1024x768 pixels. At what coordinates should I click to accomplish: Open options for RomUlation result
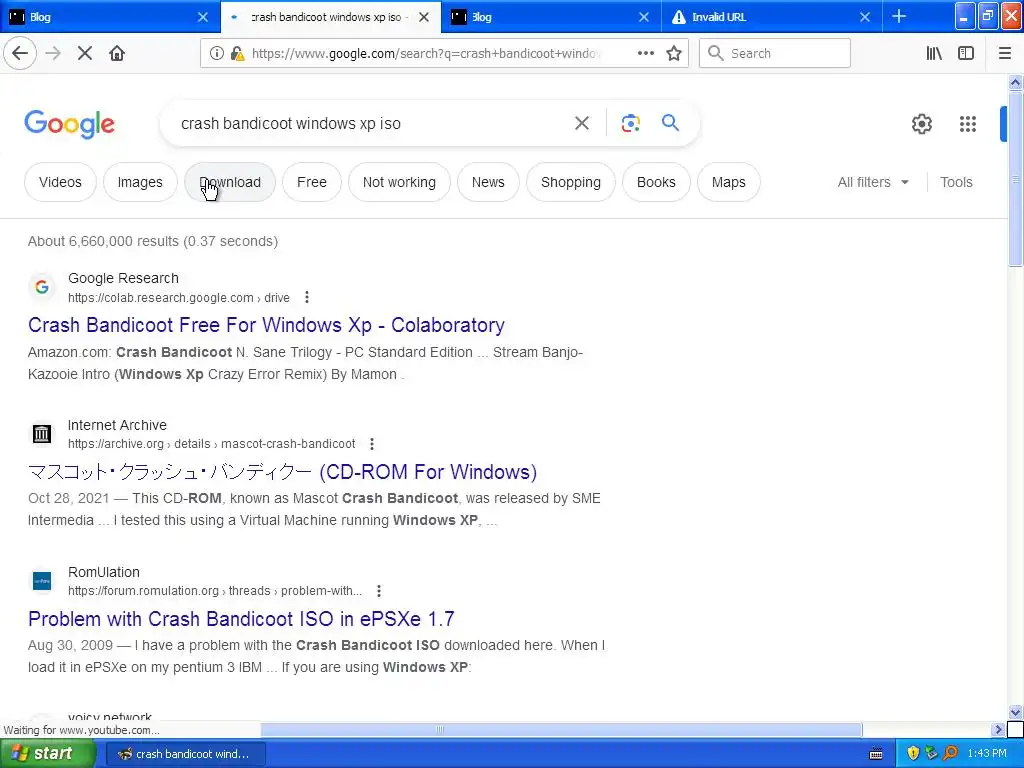pyautogui.click(x=379, y=591)
